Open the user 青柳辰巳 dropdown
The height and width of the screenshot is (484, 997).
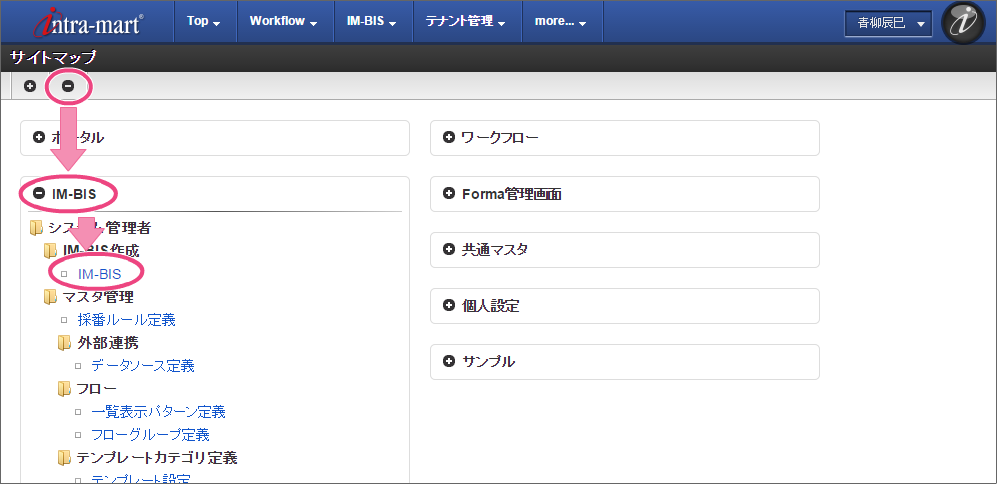coord(888,23)
